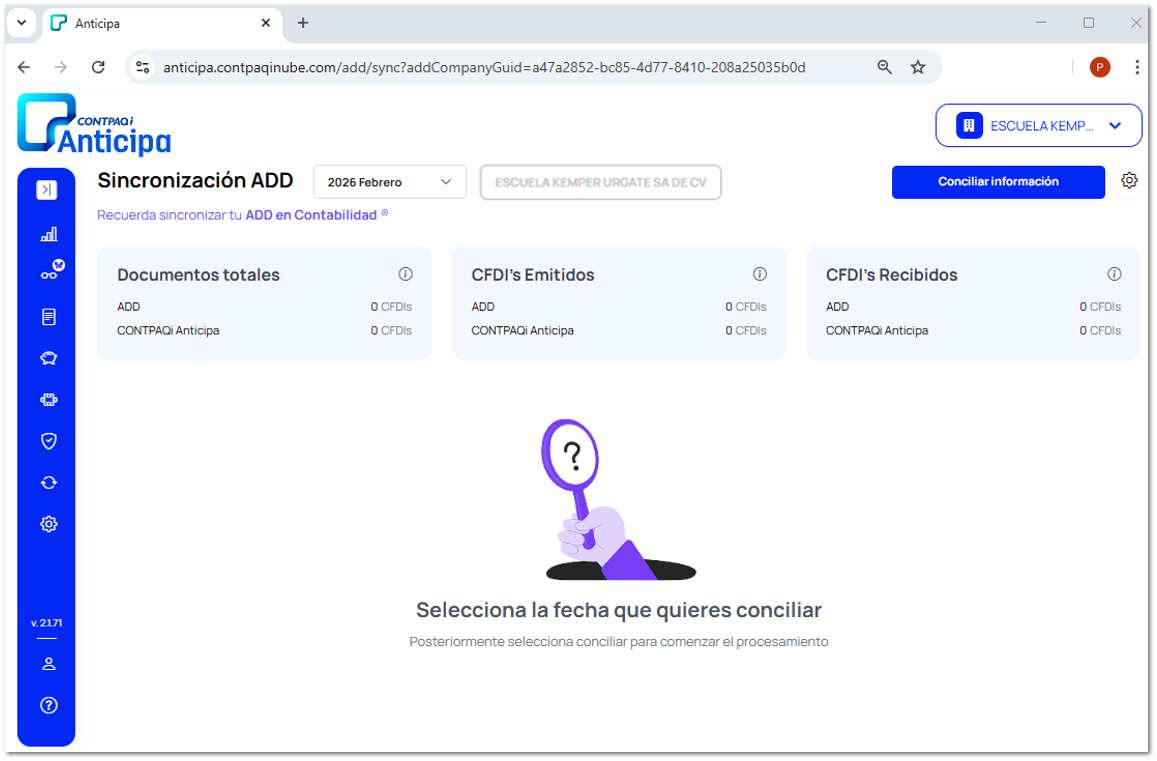The height and width of the screenshot is (761, 1157).
Task: Click CONTPAQi Anticipa count in CFDI's Emitidos
Action: tap(745, 331)
